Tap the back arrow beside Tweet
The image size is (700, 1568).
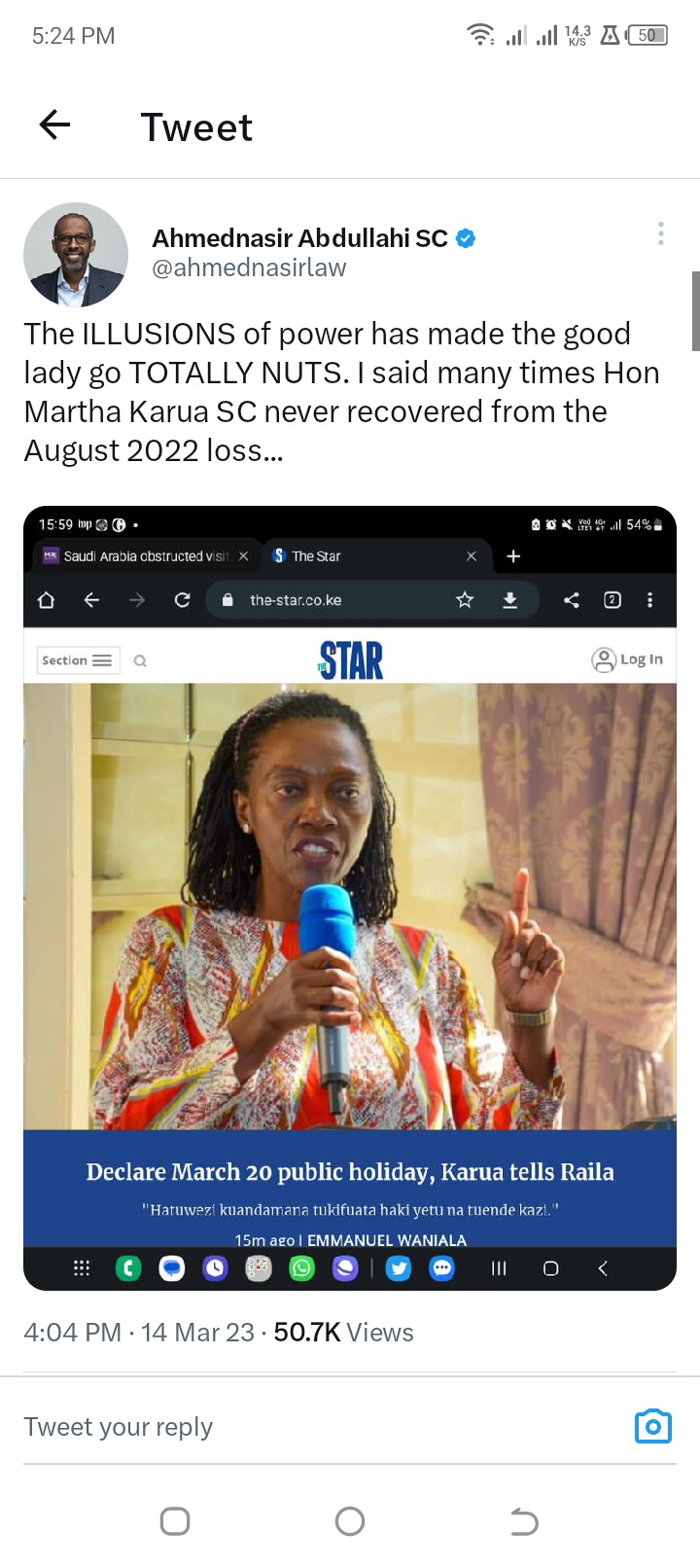54,125
